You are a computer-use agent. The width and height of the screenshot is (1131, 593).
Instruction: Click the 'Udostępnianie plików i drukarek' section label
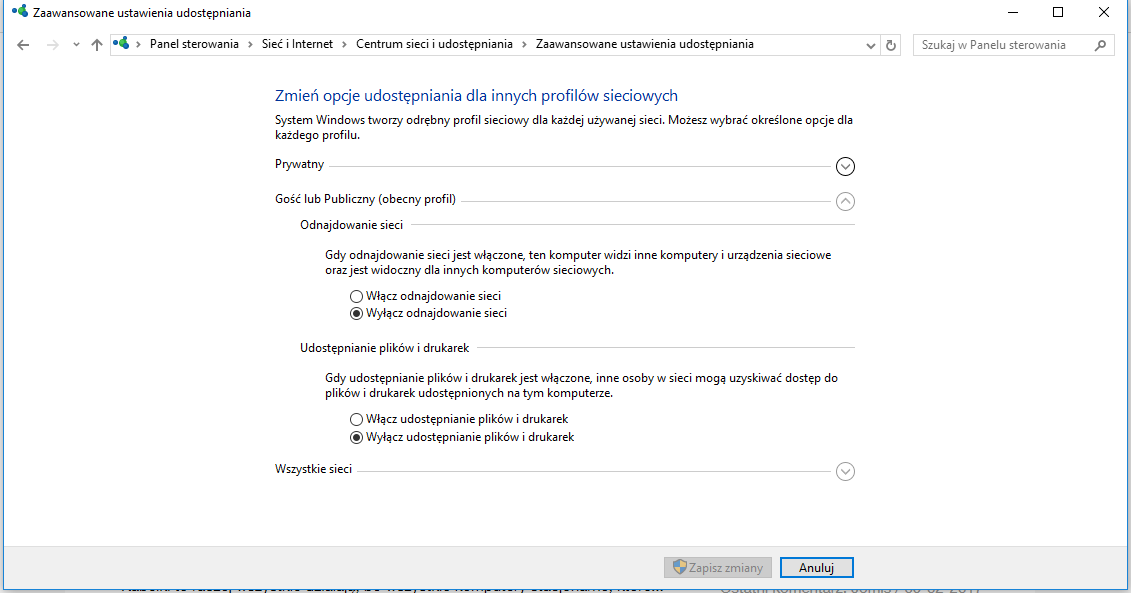pyautogui.click(x=384, y=348)
